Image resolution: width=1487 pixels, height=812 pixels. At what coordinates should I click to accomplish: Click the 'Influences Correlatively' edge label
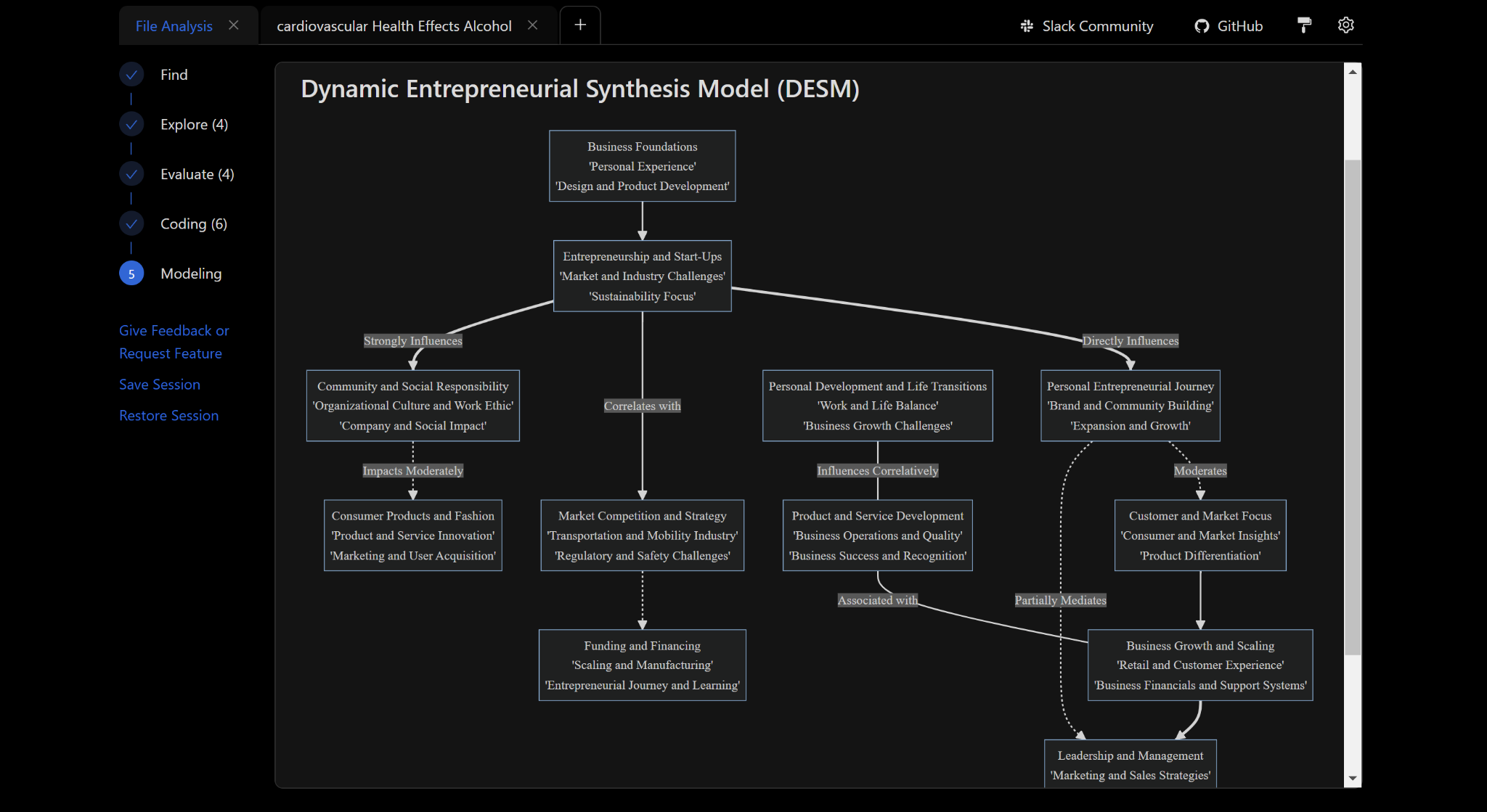877,471
